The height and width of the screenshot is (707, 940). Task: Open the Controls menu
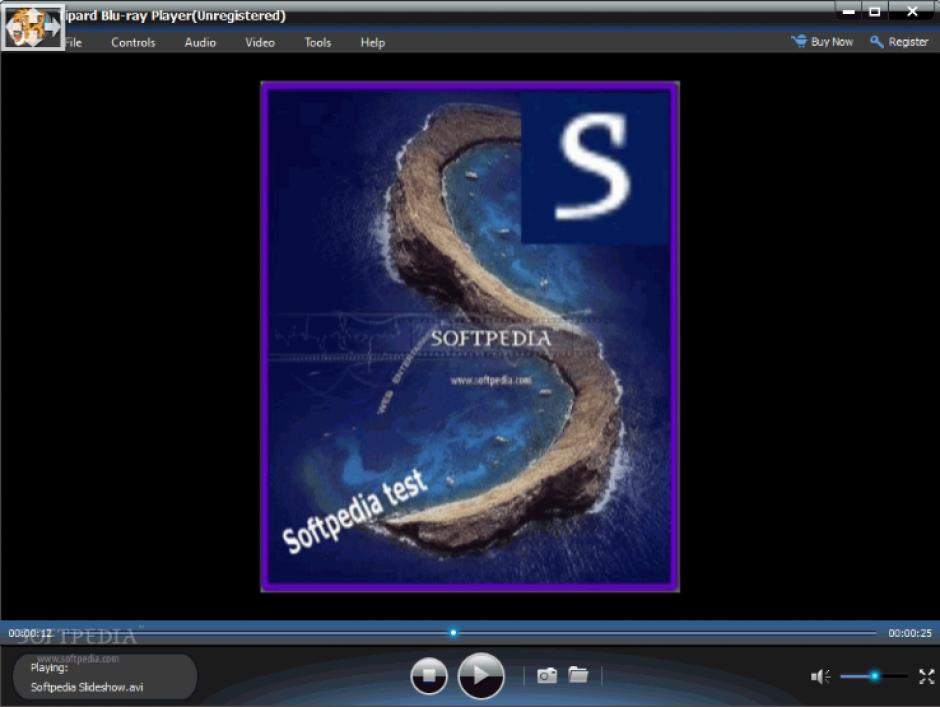[133, 43]
